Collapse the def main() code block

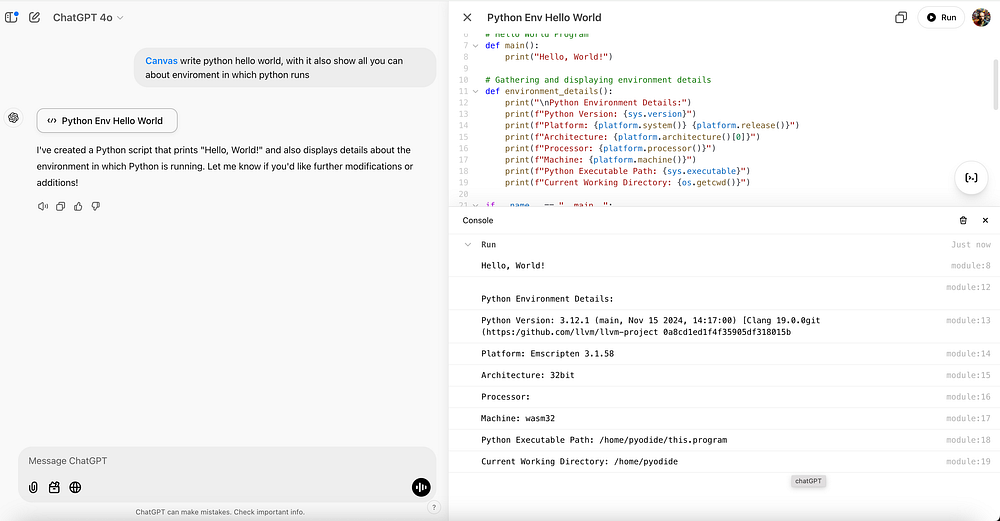click(x=475, y=46)
